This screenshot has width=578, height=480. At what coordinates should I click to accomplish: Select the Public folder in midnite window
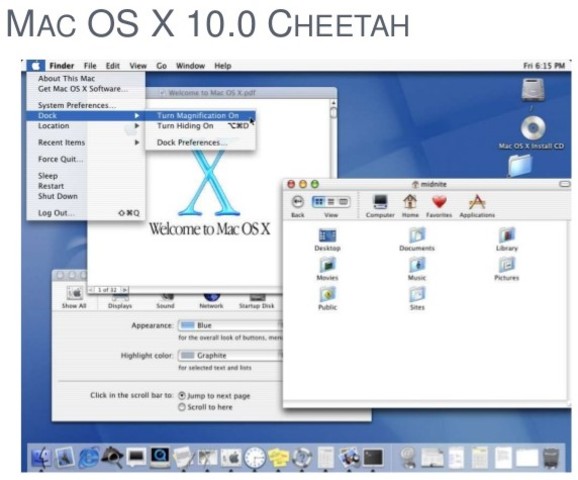(327, 299)
